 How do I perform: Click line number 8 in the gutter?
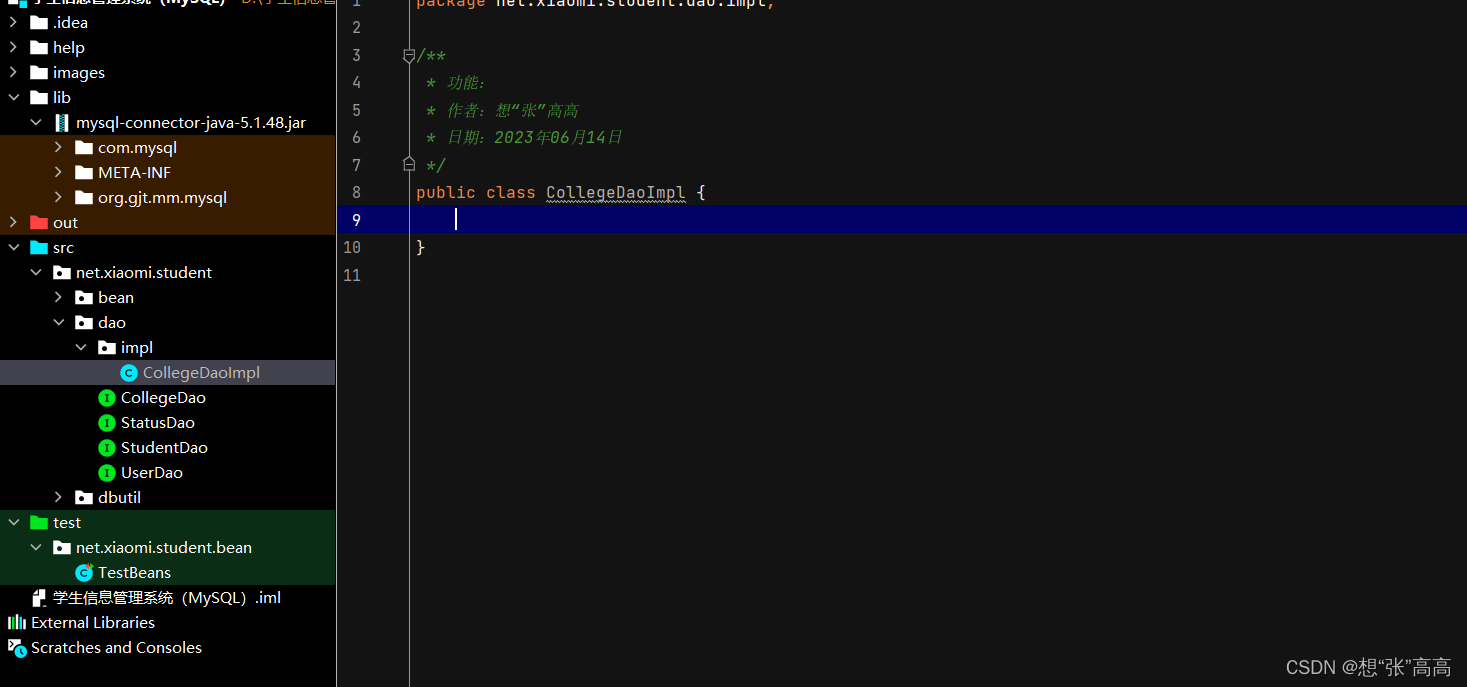click(356, 192)
